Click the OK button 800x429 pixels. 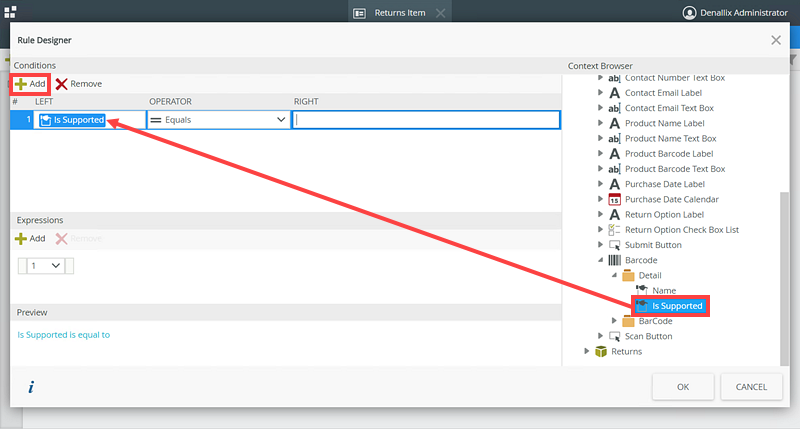coord(683,387)
